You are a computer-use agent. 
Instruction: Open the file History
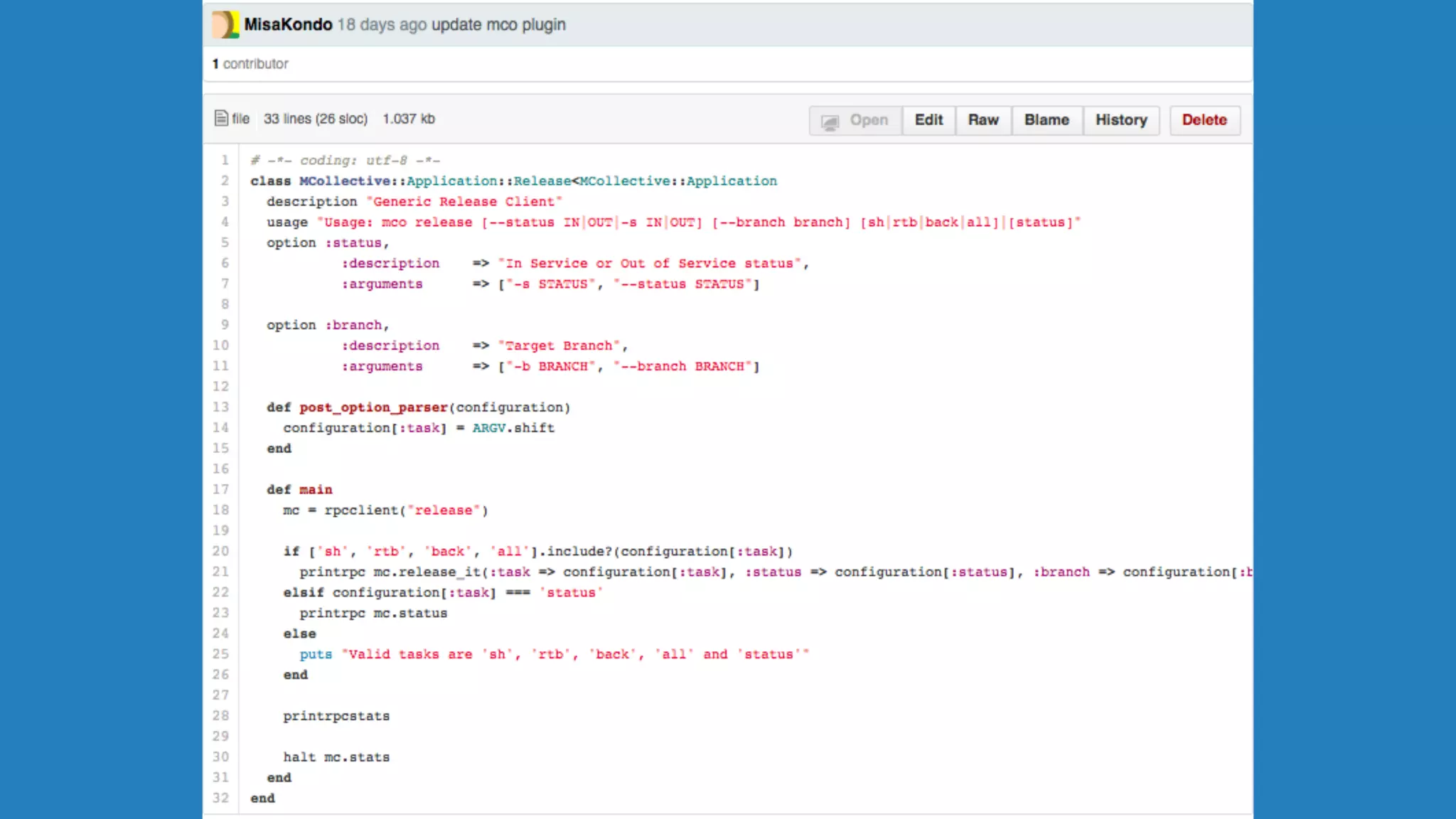coord(1121,120)
